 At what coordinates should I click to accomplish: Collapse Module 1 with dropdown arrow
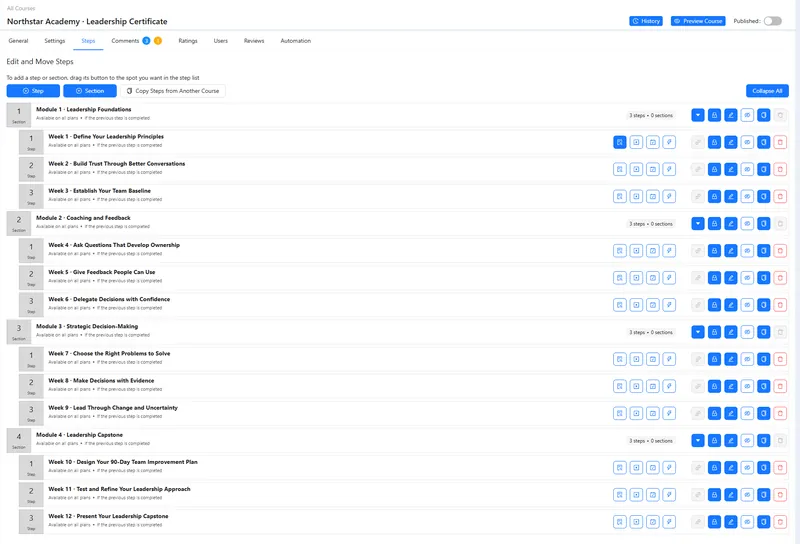(x=697, y=115)
